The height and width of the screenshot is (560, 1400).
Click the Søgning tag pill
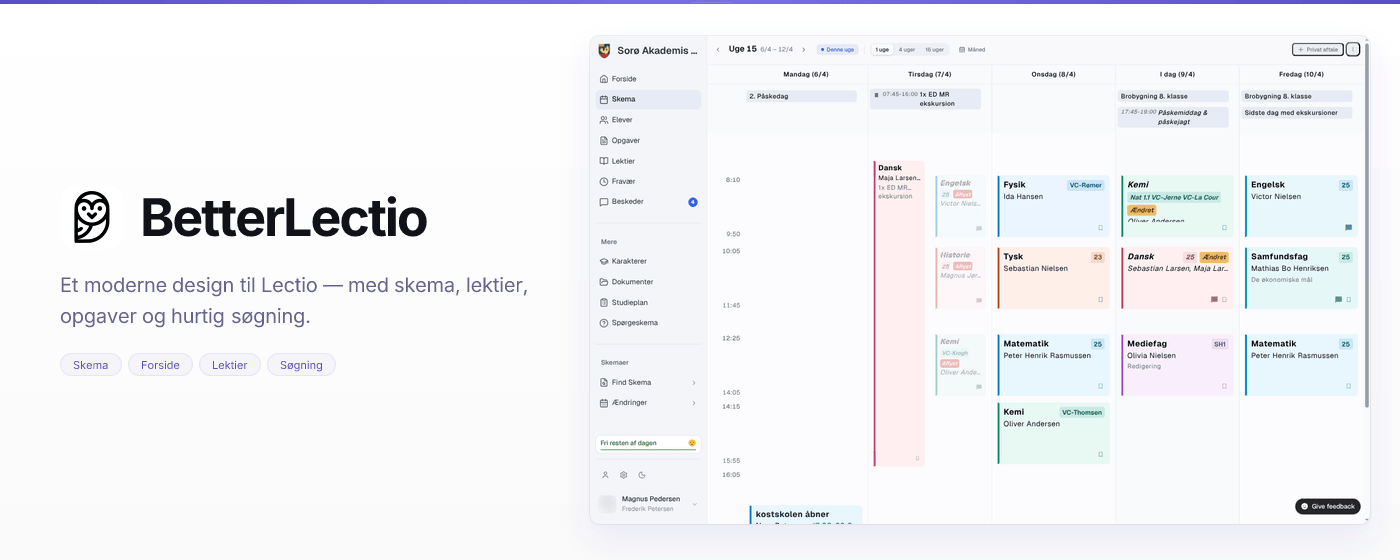tap(301, 365)
